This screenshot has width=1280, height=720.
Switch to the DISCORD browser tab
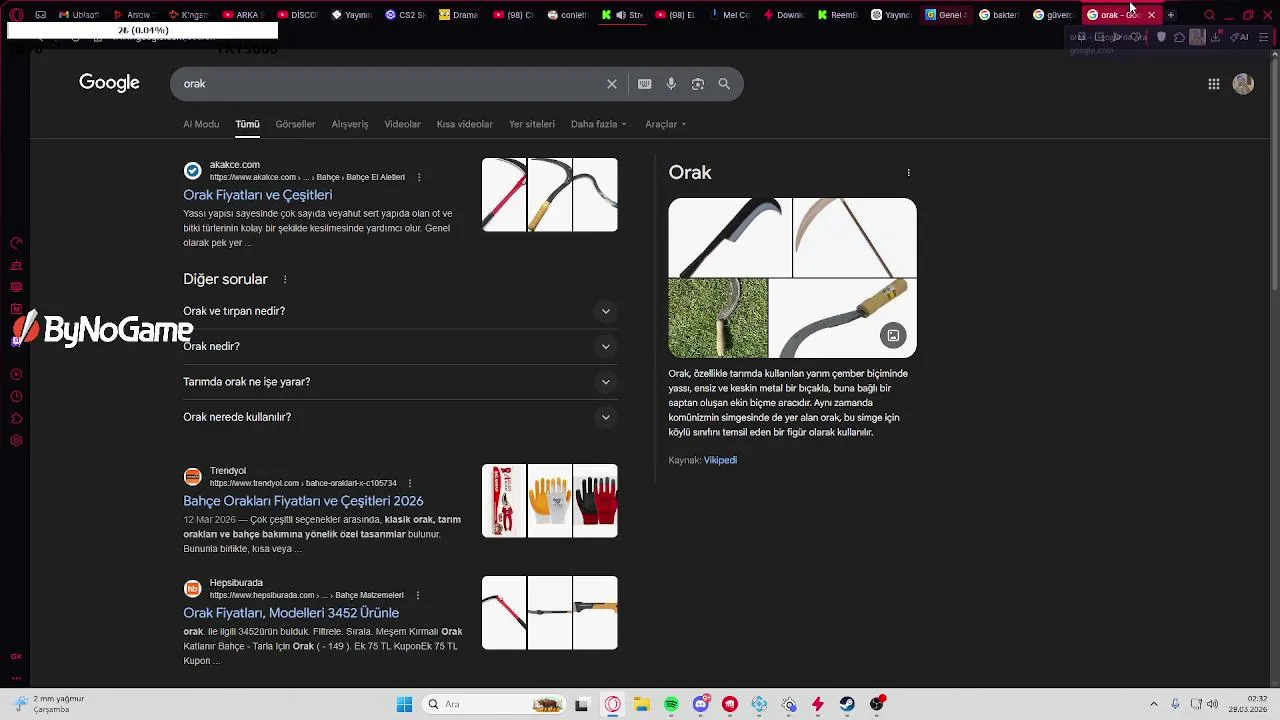click(x=298, y=15)
